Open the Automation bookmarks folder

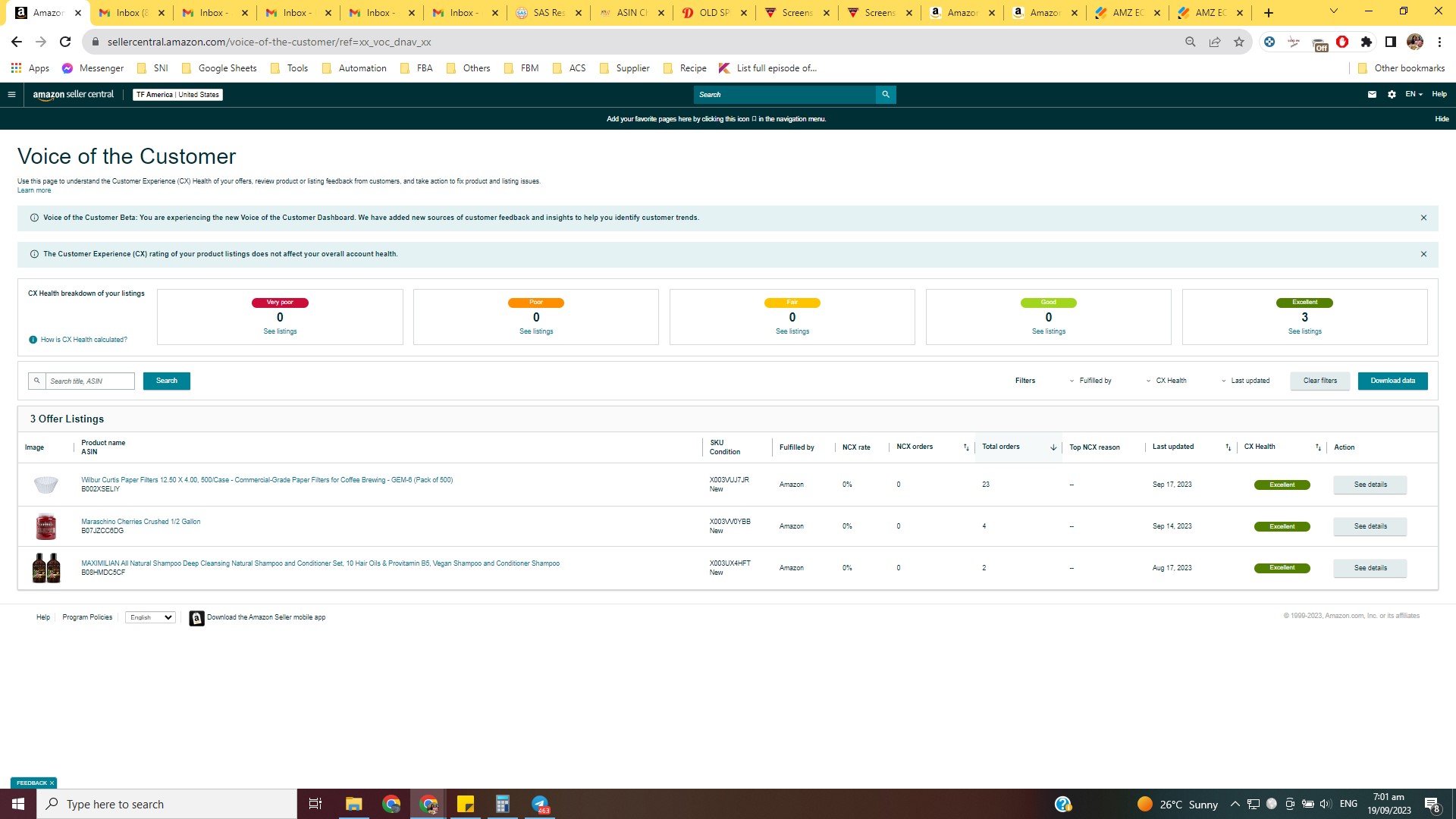(354, 68)
